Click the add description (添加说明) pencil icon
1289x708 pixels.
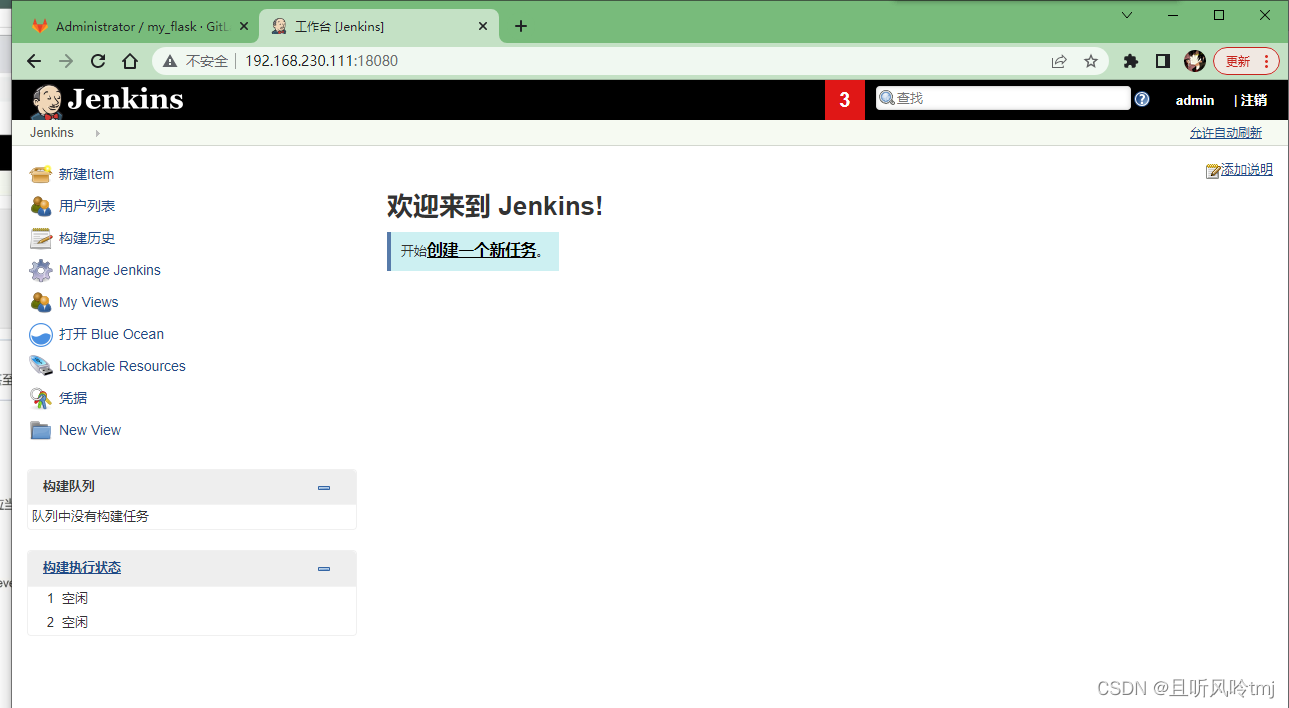click(1213, 171)
